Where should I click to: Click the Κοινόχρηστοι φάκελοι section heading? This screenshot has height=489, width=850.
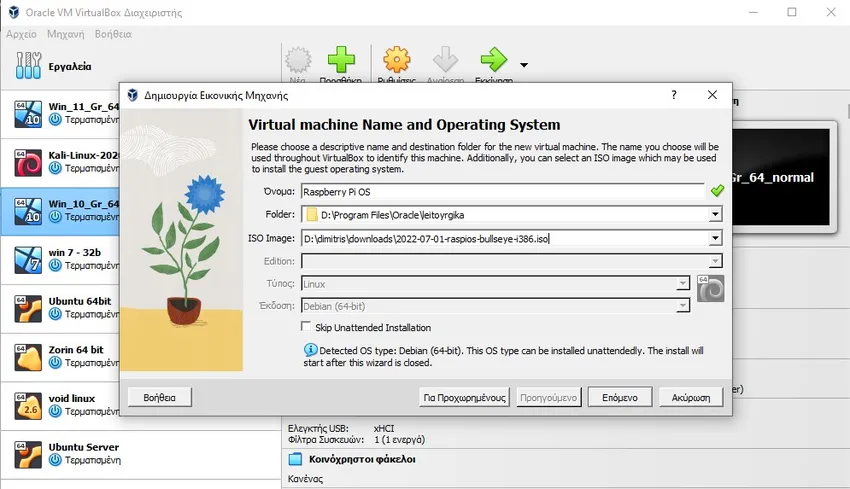pyautogui.click(x=362, y=459)
